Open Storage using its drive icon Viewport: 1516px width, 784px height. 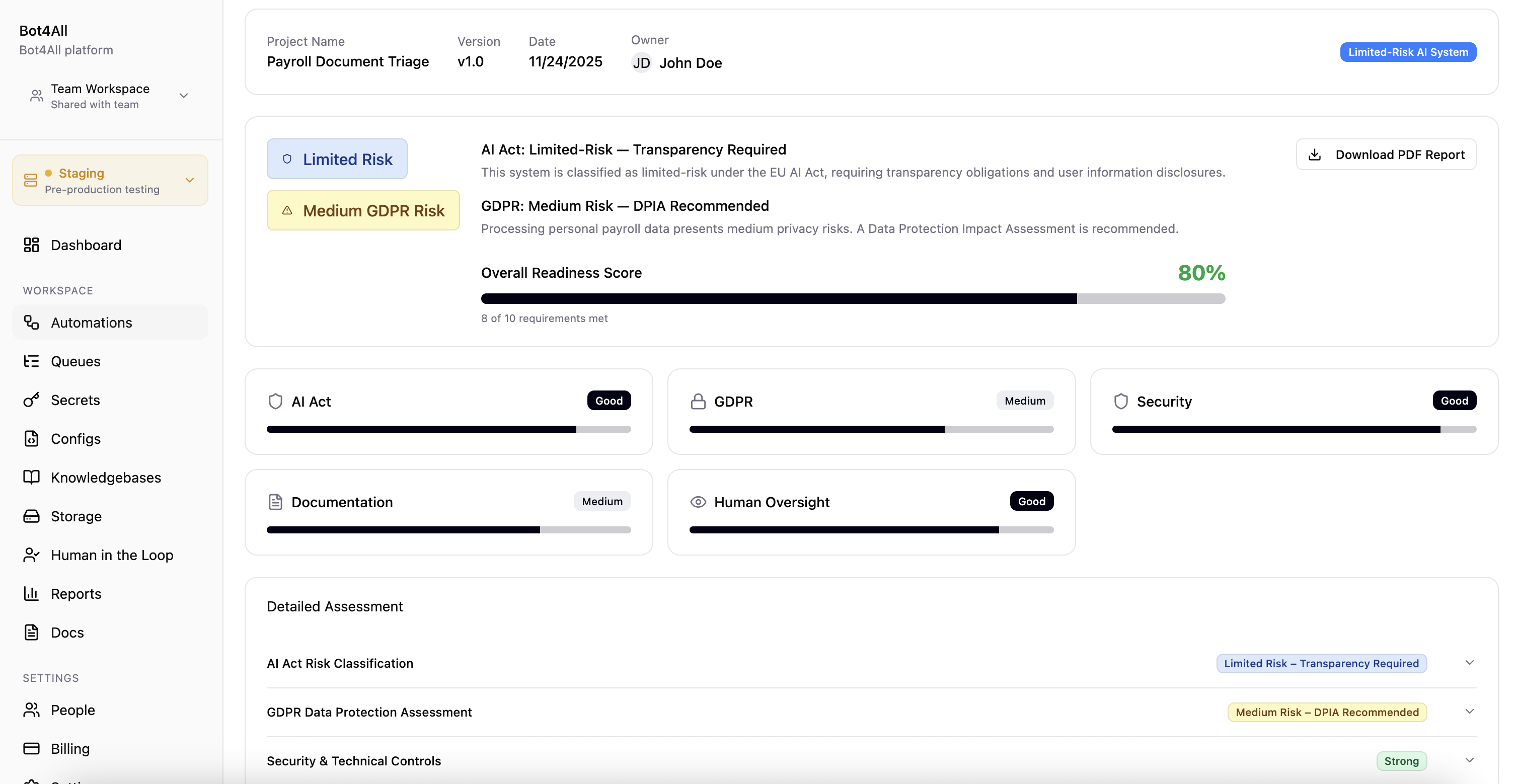pyautogui.click(x=32, y=516)
